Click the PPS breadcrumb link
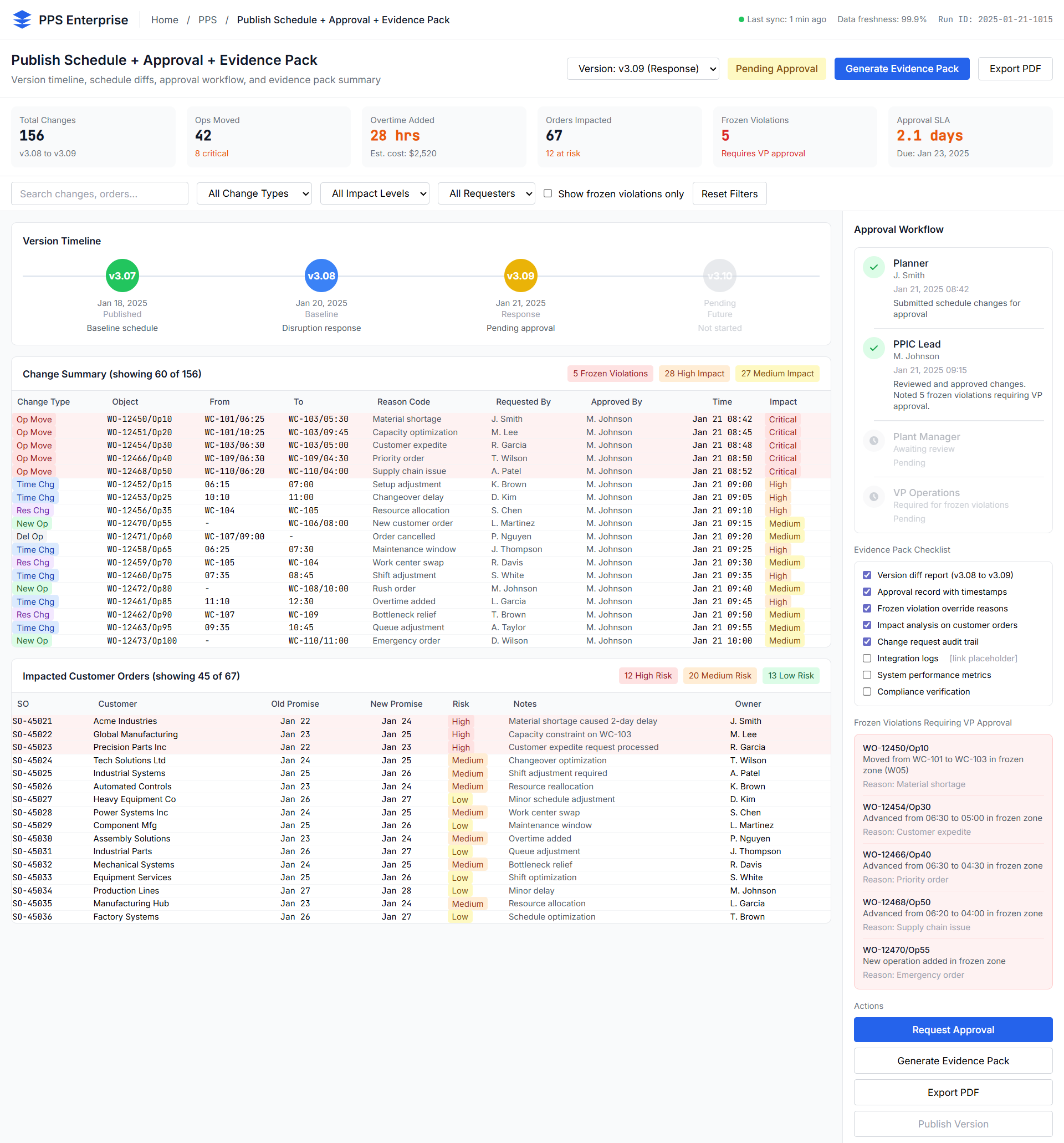Screen dimensions: 1064x1143 pos(207,19)
